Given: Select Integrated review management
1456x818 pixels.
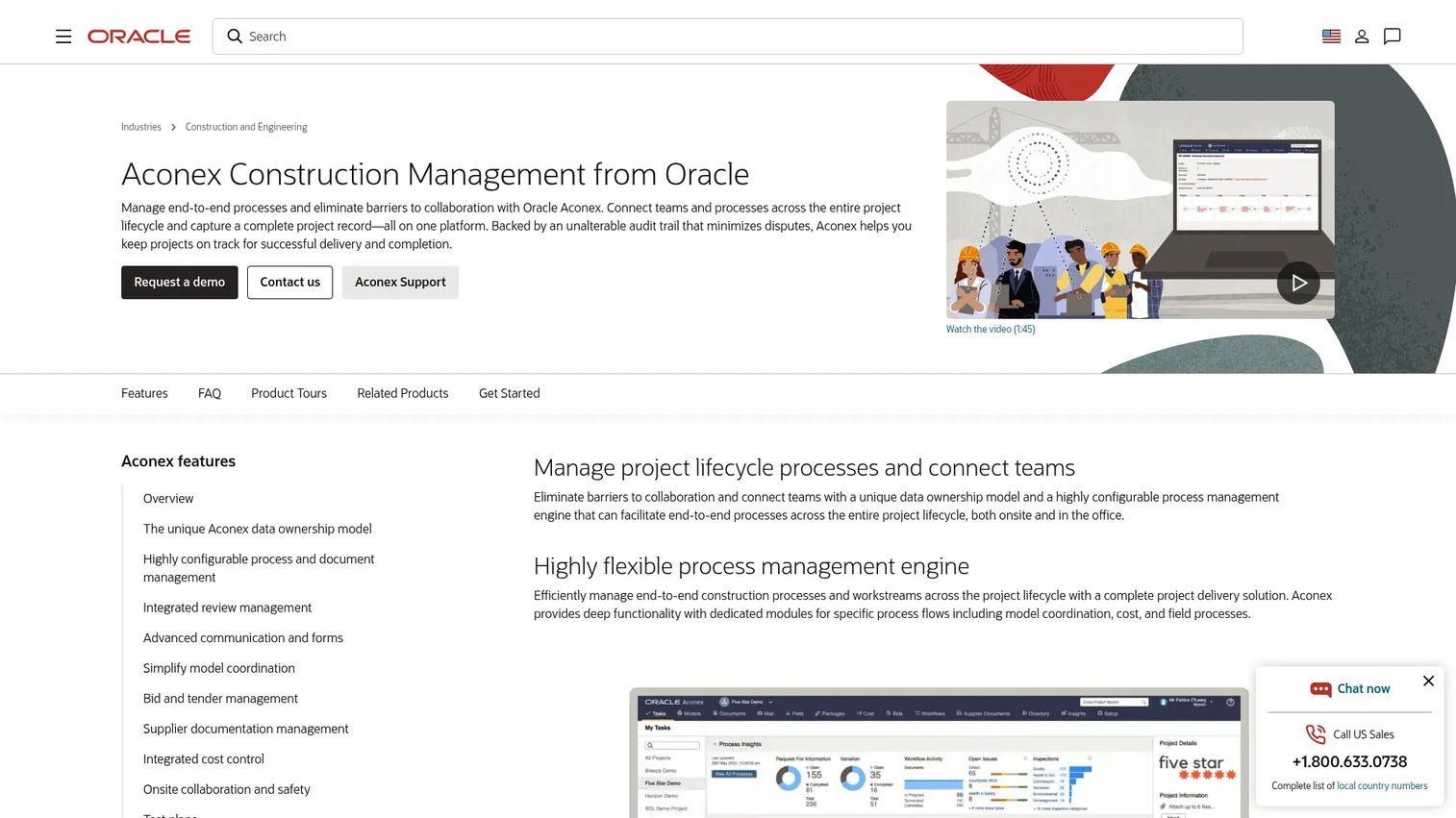Looking at the screenshot, I should 227,607.
